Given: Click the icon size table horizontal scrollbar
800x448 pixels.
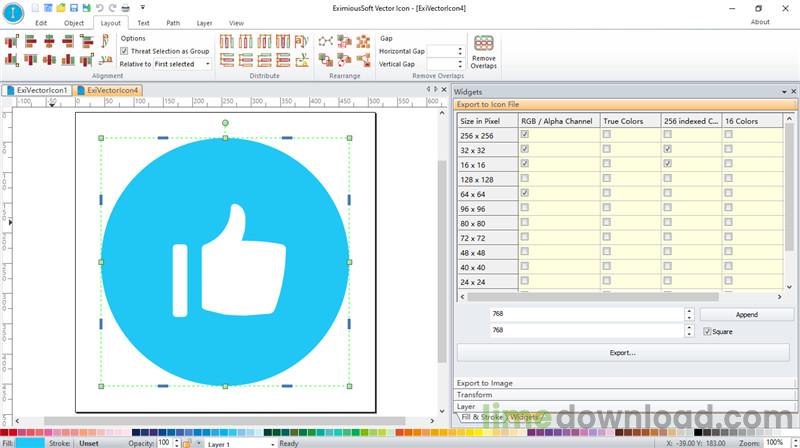Looking at the screenshot, I should point(593,296).
